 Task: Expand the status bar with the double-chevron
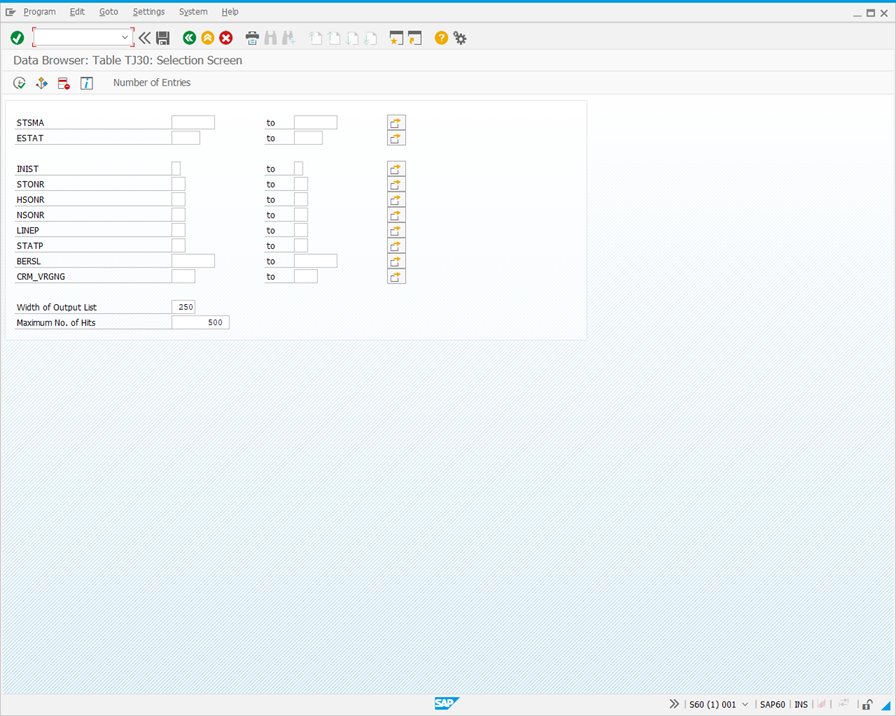[674, 704]
